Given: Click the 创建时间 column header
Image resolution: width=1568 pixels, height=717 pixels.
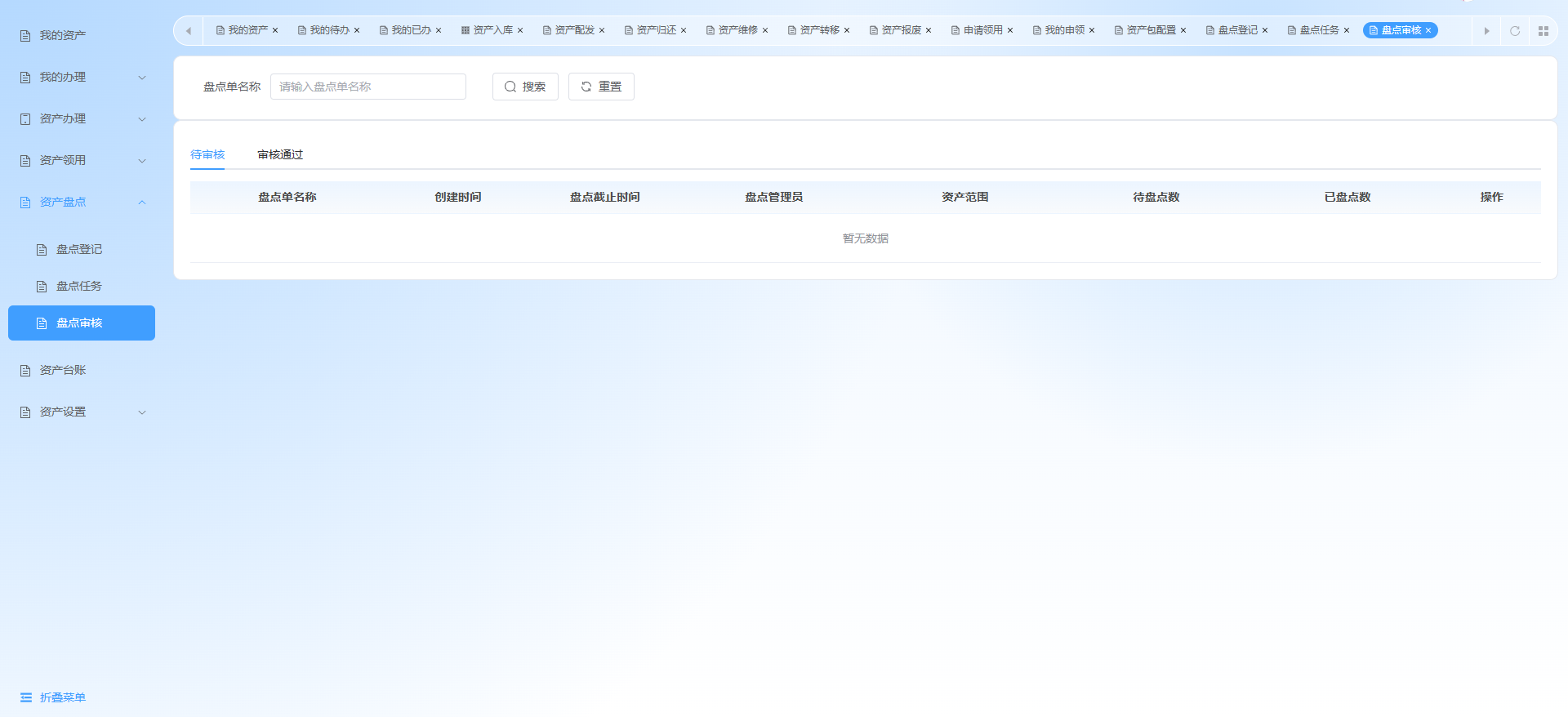Looking at the screenshot, I should (x=458, y=197).
